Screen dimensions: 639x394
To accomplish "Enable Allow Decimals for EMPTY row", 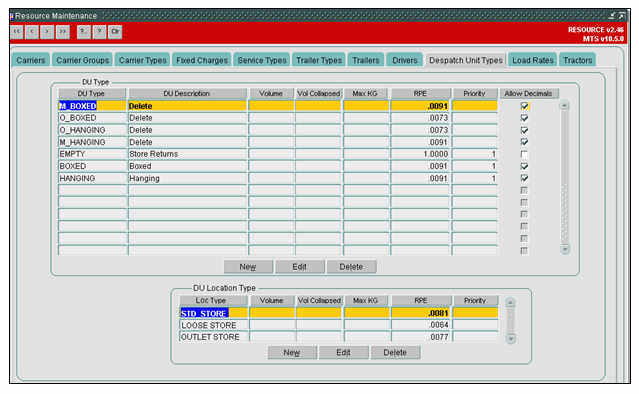I will [524, 154].
